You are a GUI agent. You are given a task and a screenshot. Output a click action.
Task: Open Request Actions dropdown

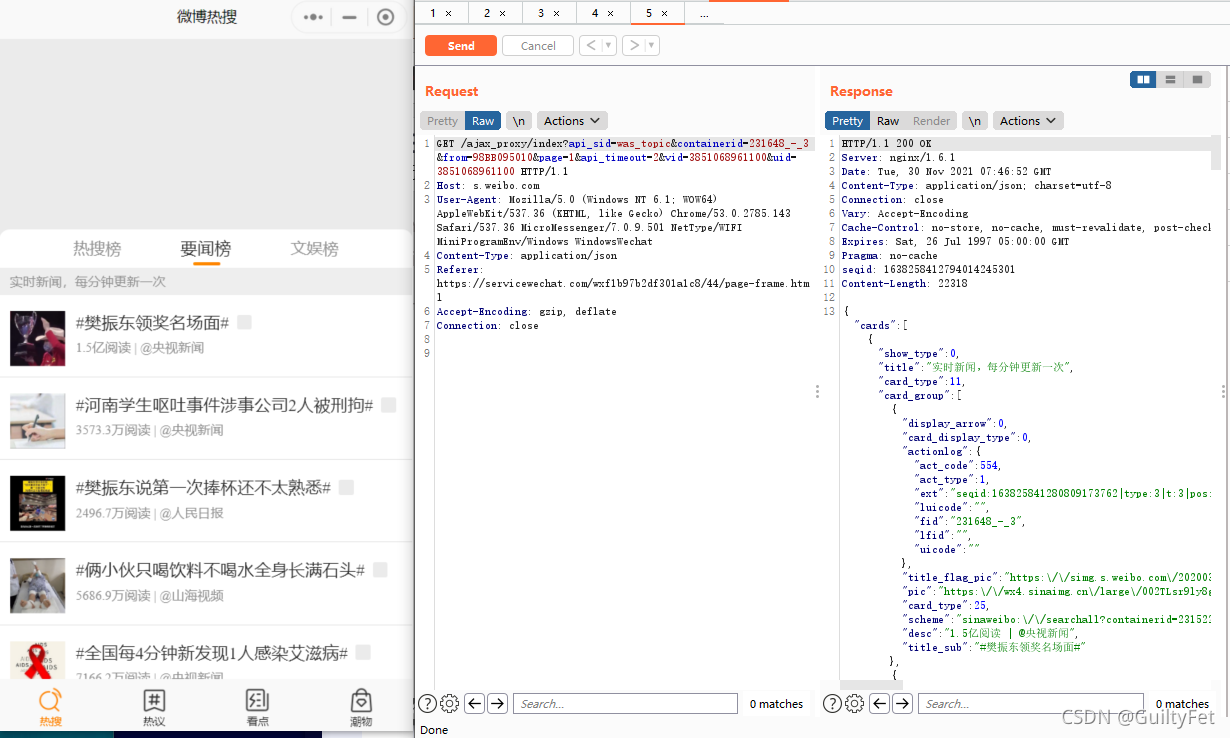572,121
